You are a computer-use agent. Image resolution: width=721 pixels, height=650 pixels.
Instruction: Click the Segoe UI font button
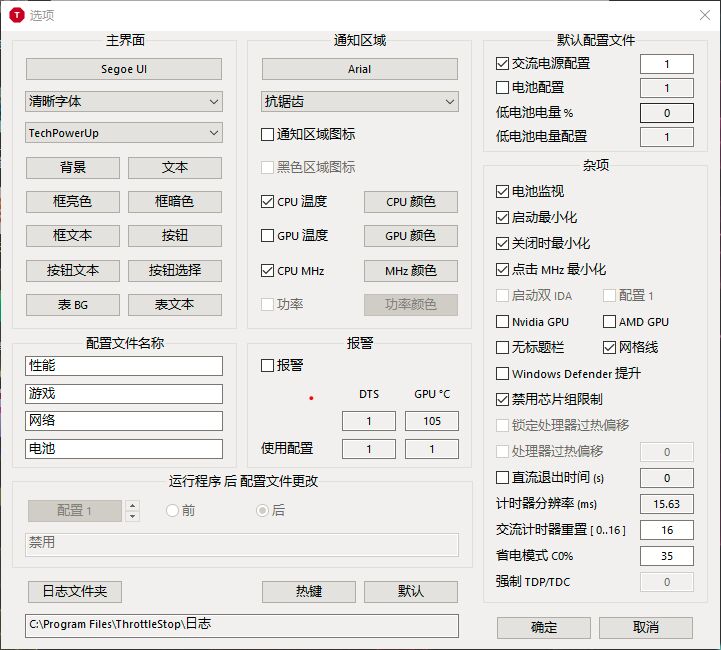[124, 69]
